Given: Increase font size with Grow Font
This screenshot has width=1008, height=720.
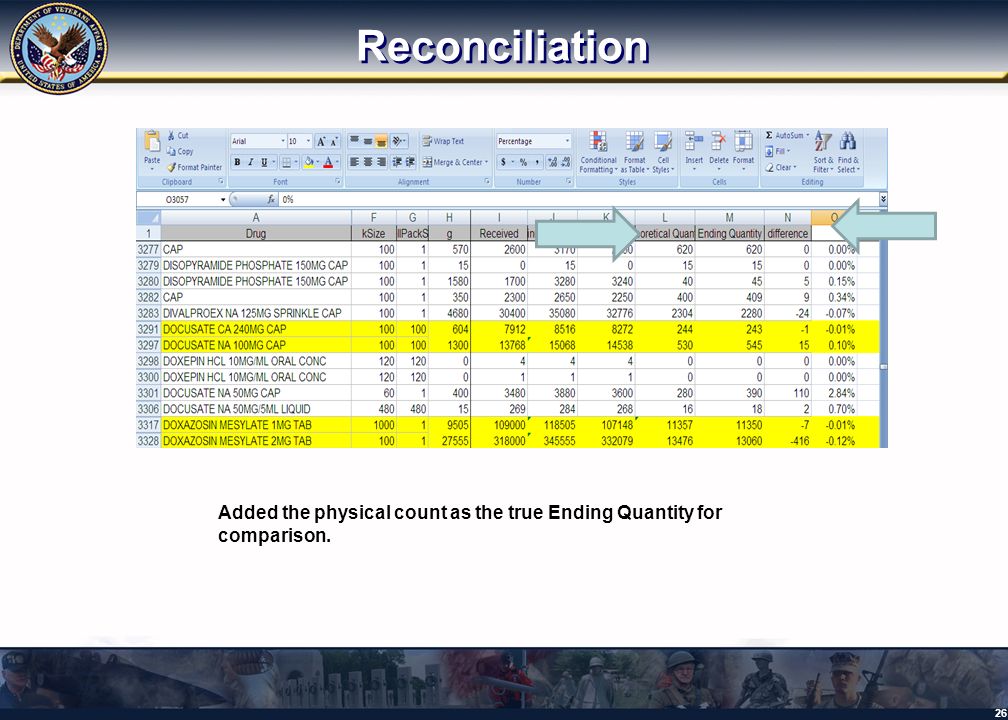Looking at the screenshot, I should coord(321,141).
